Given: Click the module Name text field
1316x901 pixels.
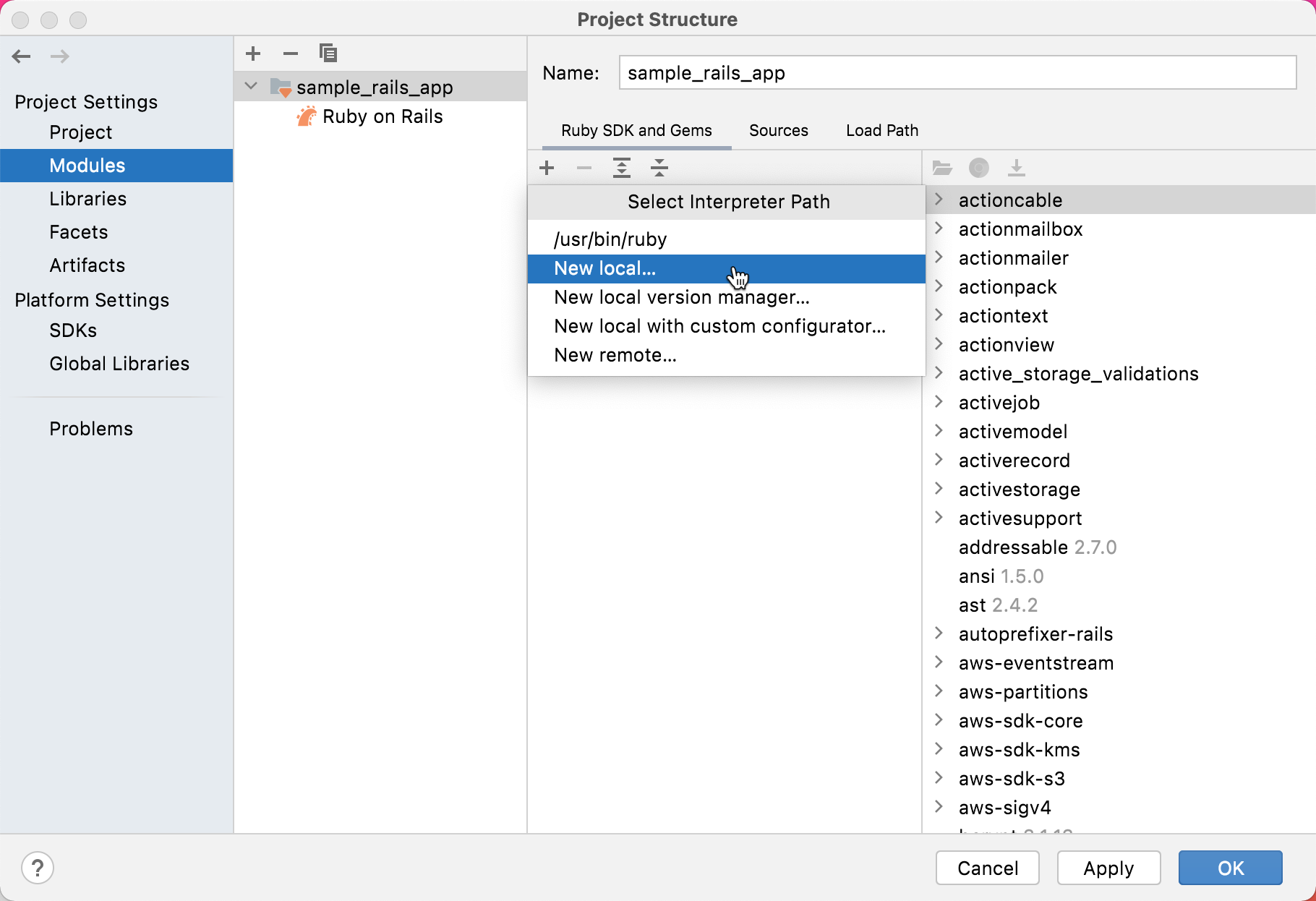Looking at the screenshot, I should tap(957, 73).
